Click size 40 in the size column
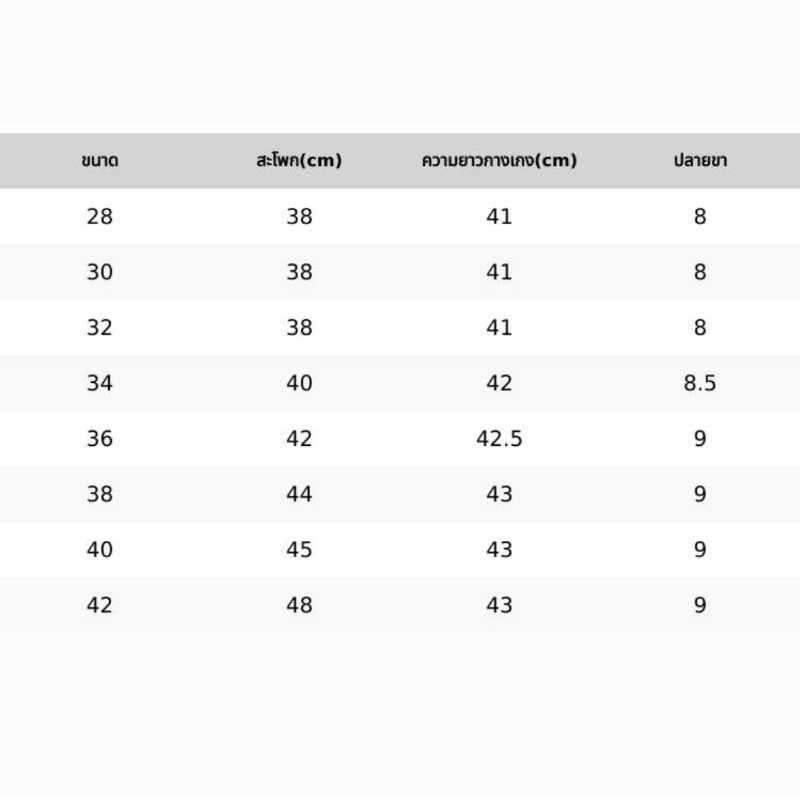The width and height of the screenshot is (800, 800). pyautogui.click(x=99, y=550)
